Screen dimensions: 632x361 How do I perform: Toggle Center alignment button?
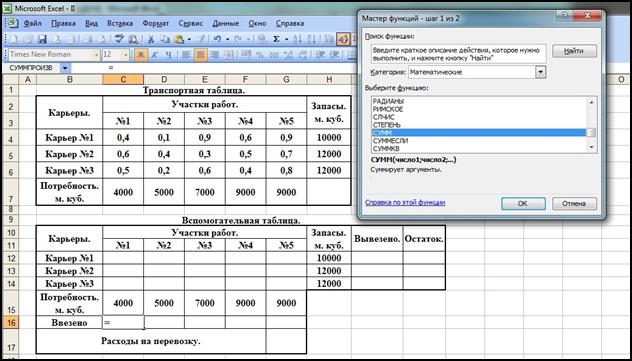(200, 54)
